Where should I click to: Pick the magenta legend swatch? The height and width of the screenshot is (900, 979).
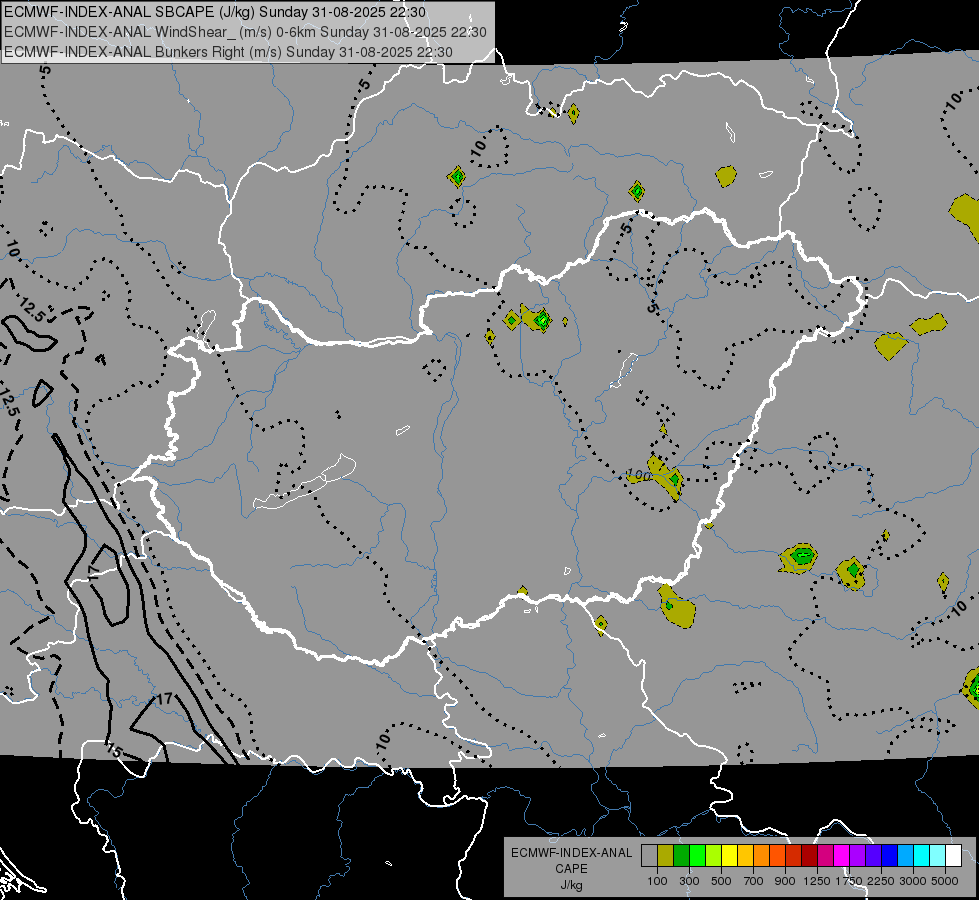point(842,856)
